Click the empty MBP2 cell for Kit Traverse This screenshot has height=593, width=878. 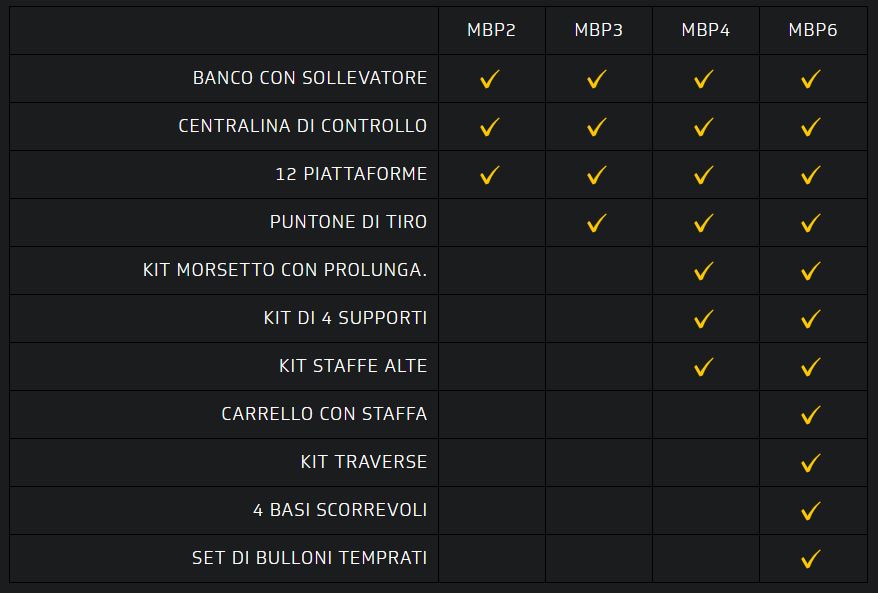491,462
